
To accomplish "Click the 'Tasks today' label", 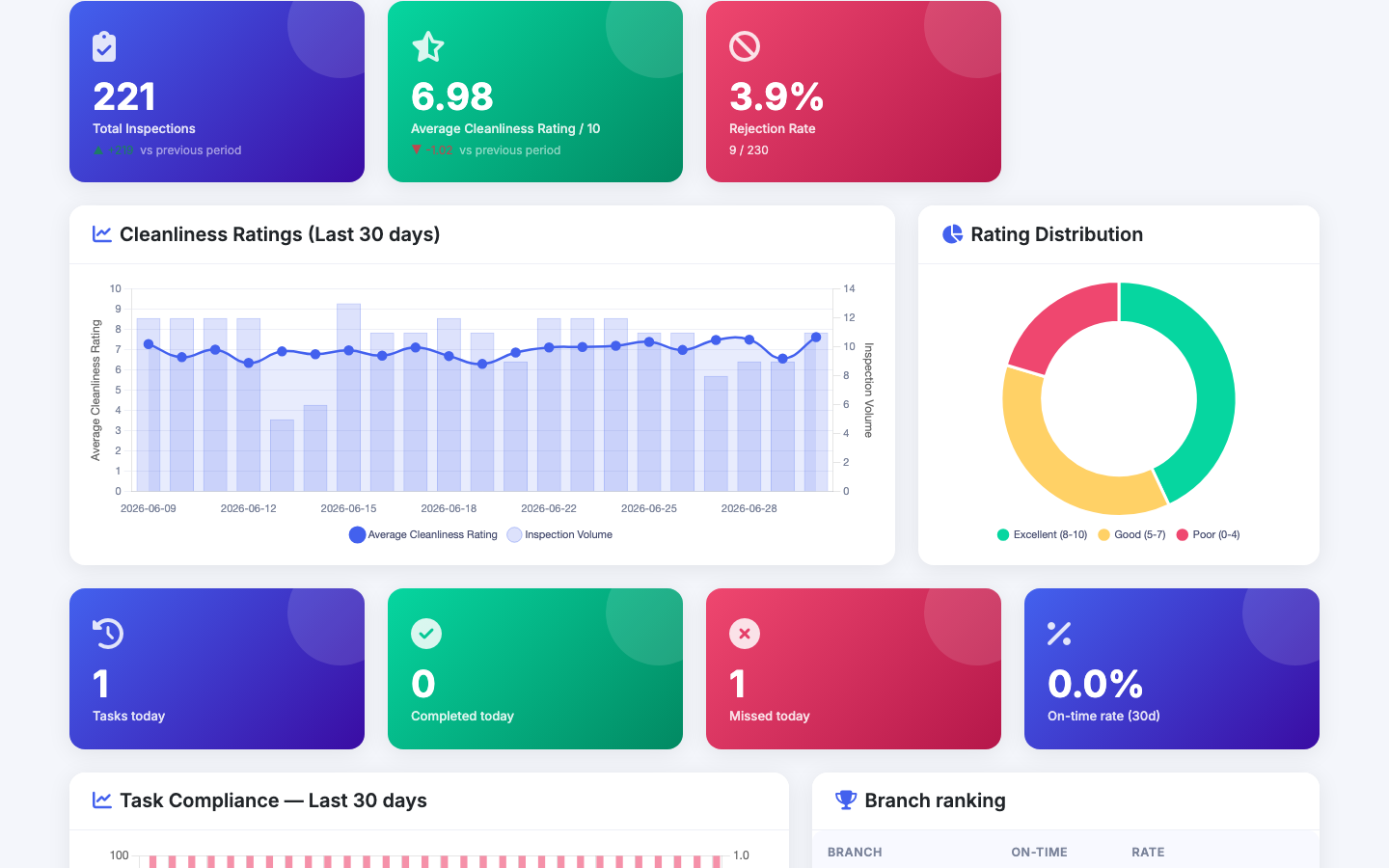I will coord(128,716).
